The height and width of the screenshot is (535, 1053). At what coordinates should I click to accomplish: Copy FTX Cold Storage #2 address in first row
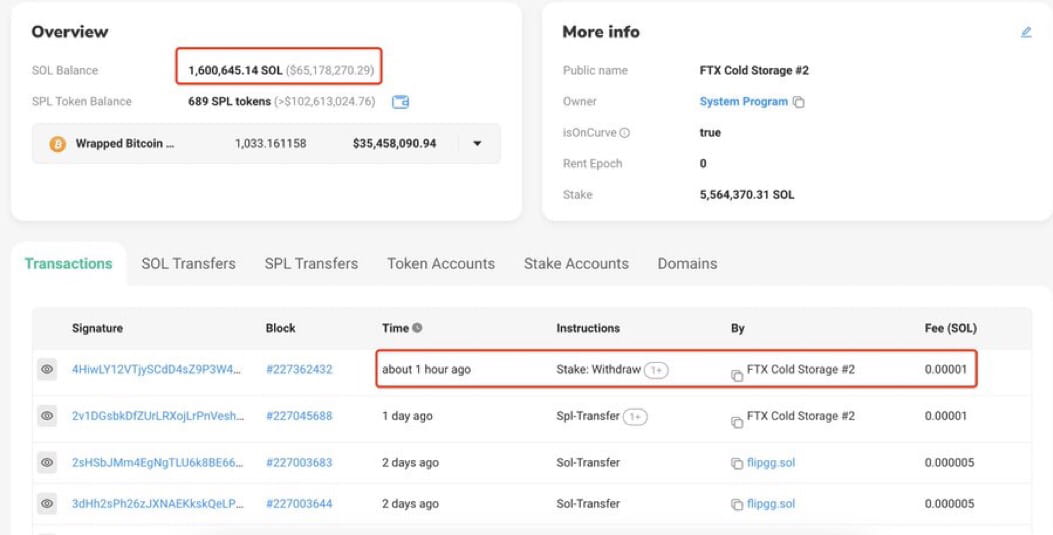coord(737,375)
